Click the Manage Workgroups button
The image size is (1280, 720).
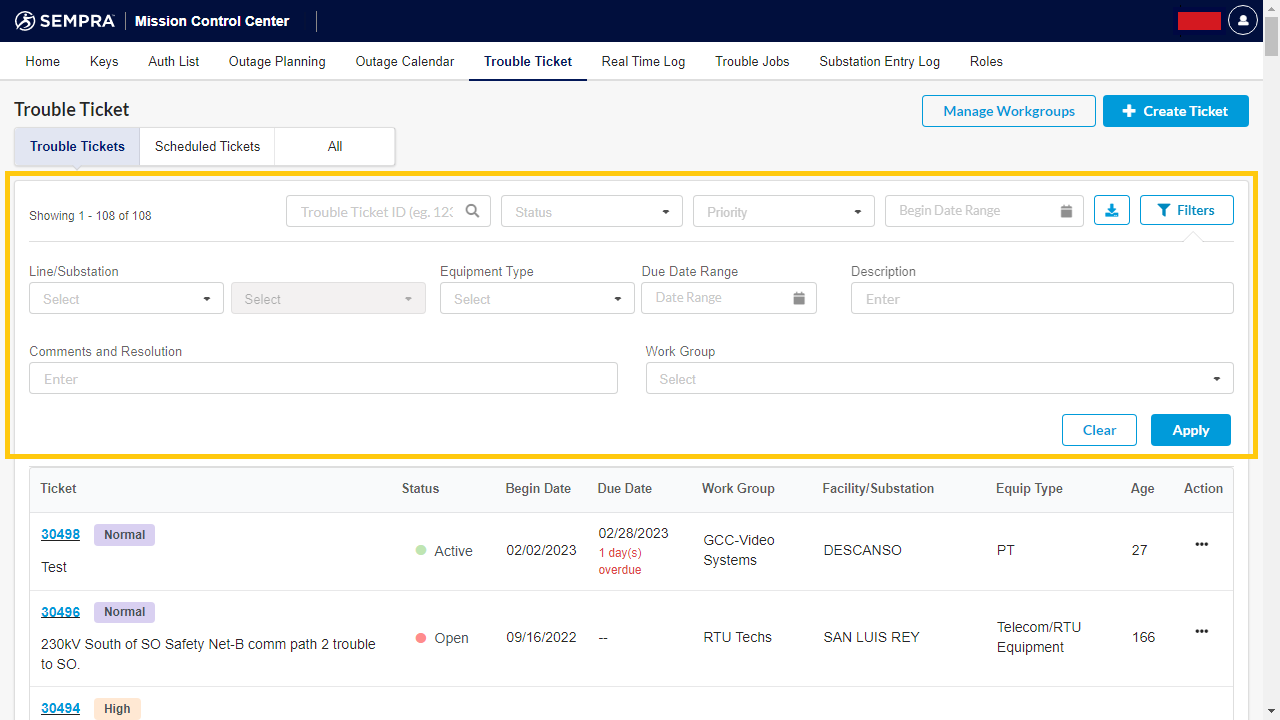[1008, 111]
